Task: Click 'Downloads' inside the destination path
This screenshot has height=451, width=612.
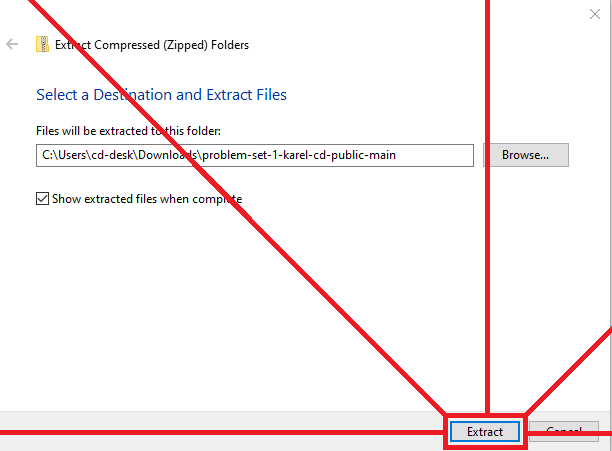Action: tap(170, 155)
